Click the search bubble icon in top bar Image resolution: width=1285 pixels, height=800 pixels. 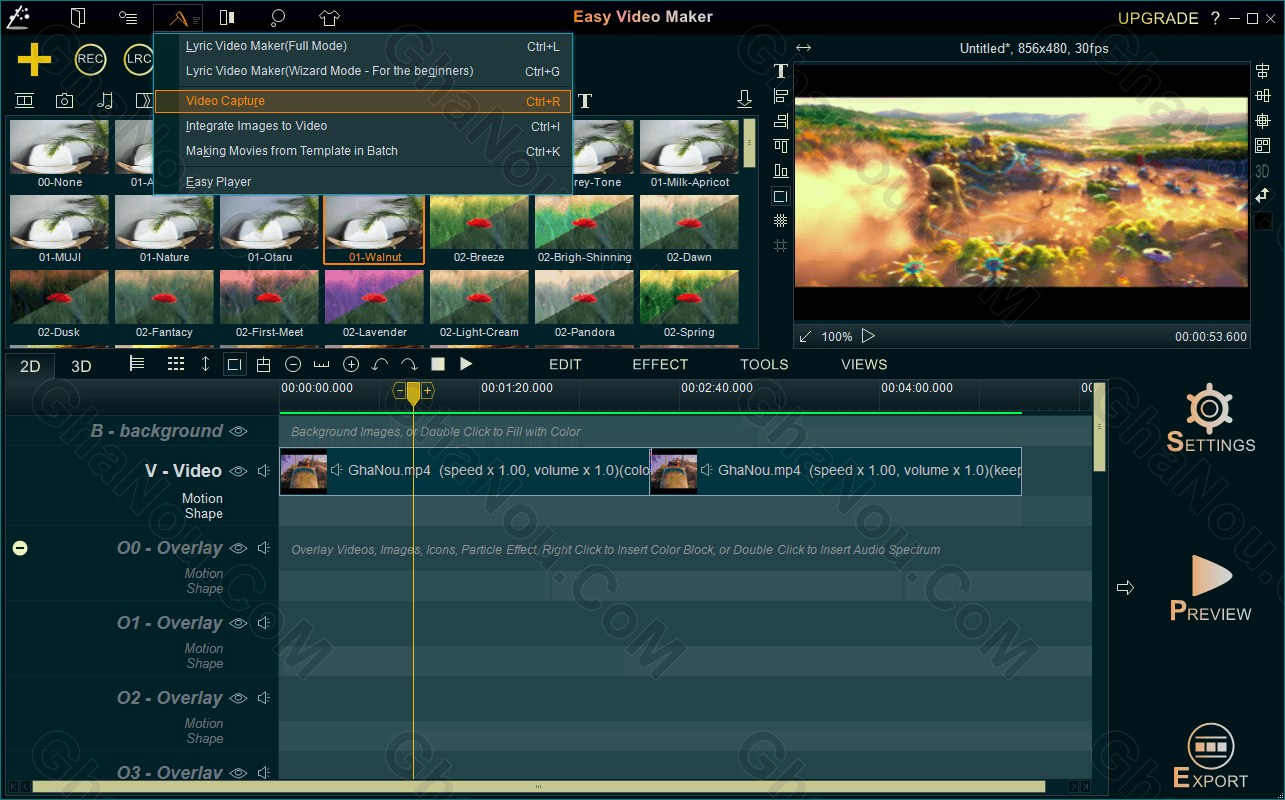click(279, 17)
